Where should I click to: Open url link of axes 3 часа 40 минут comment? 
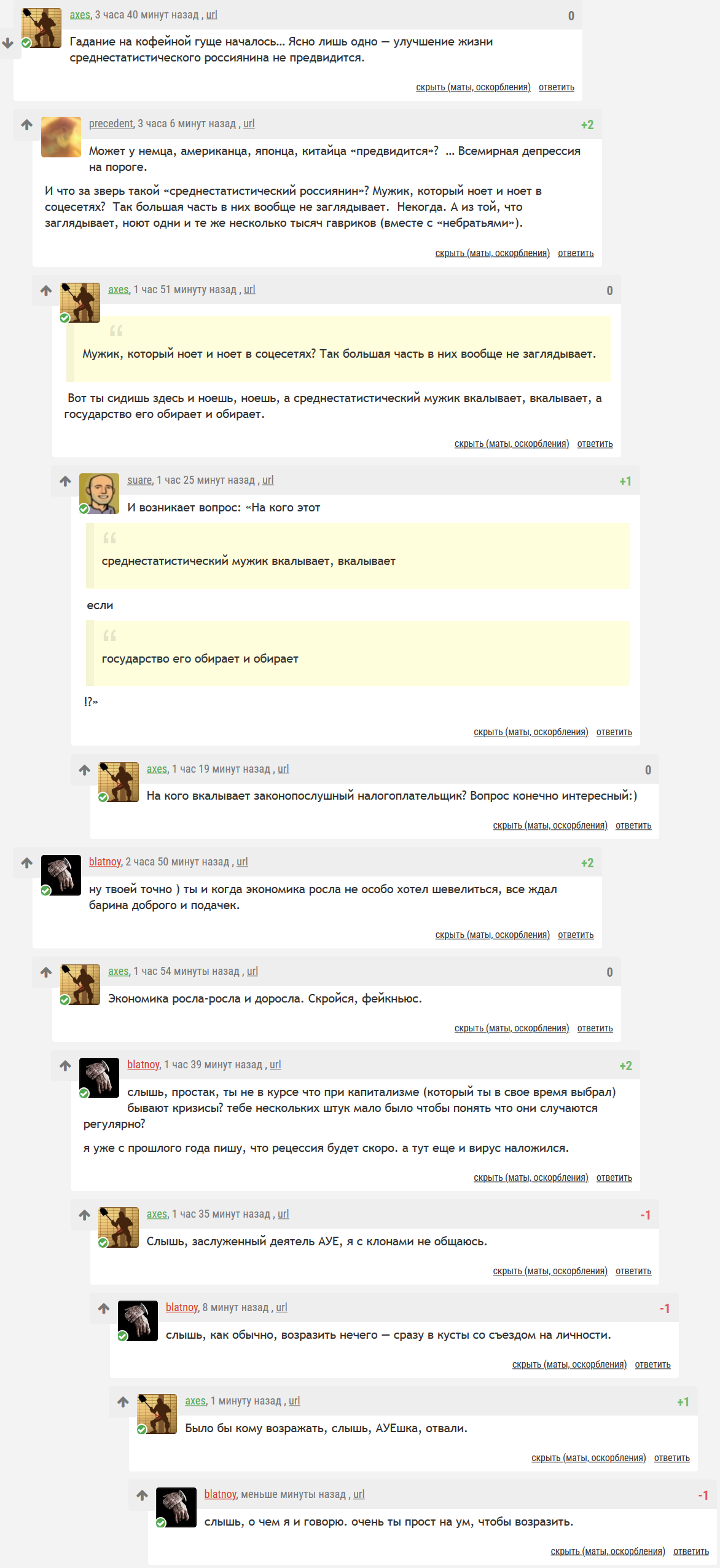(x=211, y=15)
